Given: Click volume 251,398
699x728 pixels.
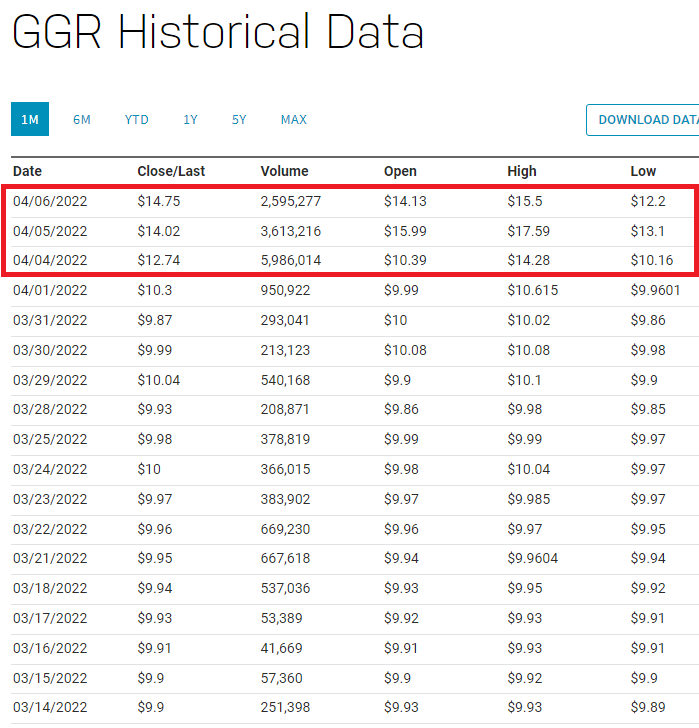Looking at the screenshot, I should tap(285, 707).
